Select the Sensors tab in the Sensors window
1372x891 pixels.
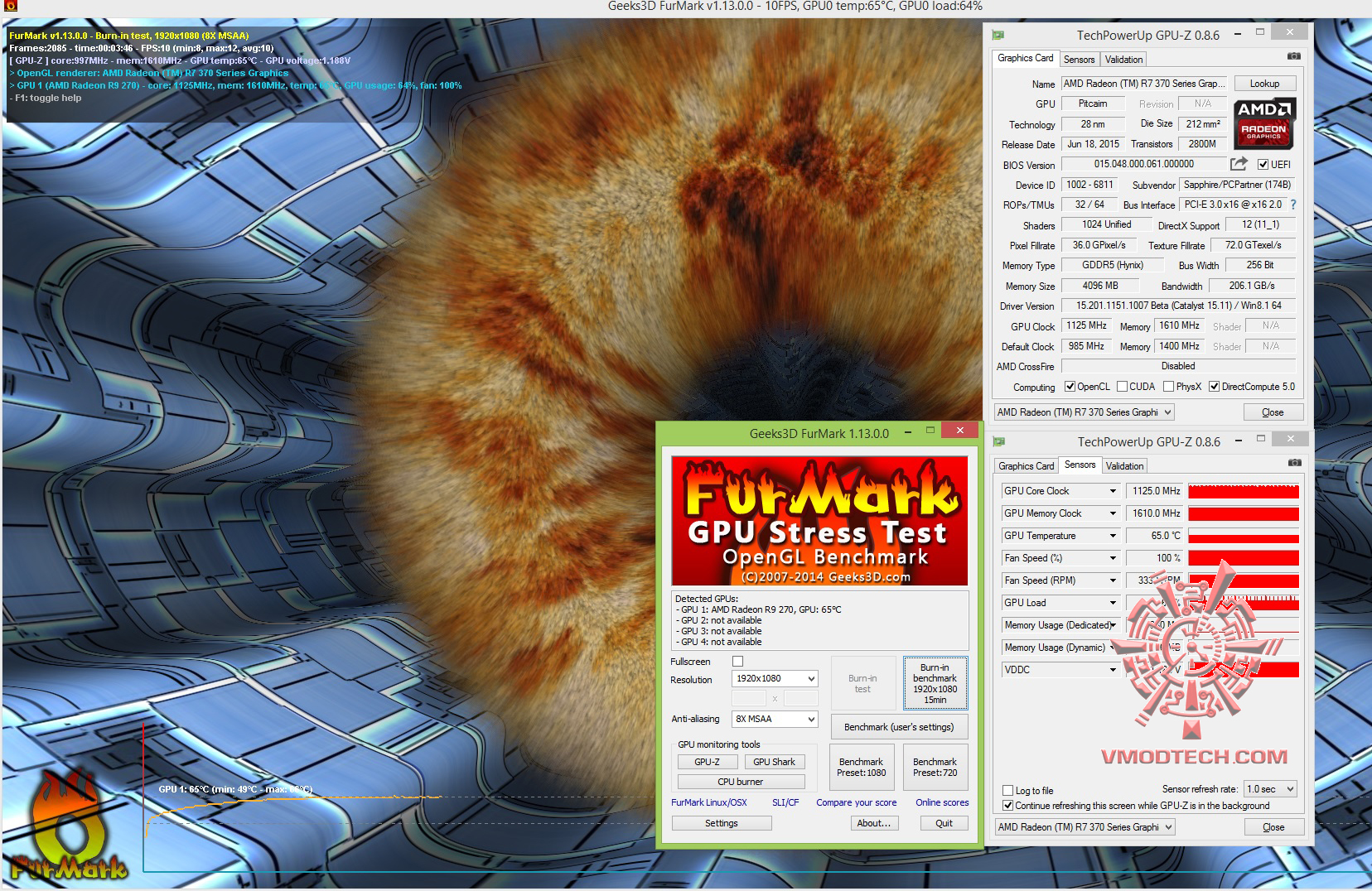tap(1080, 465)
